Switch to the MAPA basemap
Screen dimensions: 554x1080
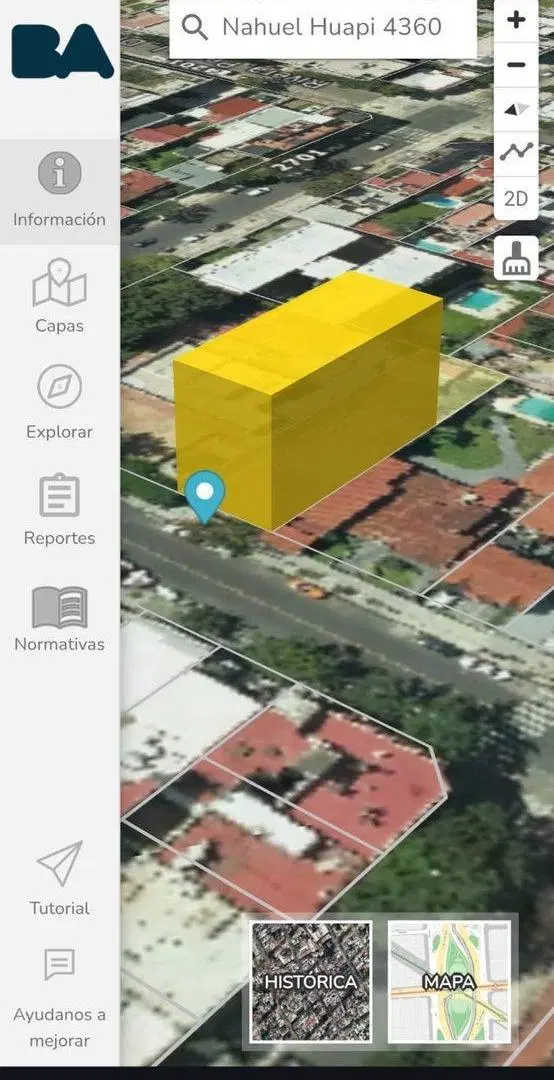[x=449, y=982]
